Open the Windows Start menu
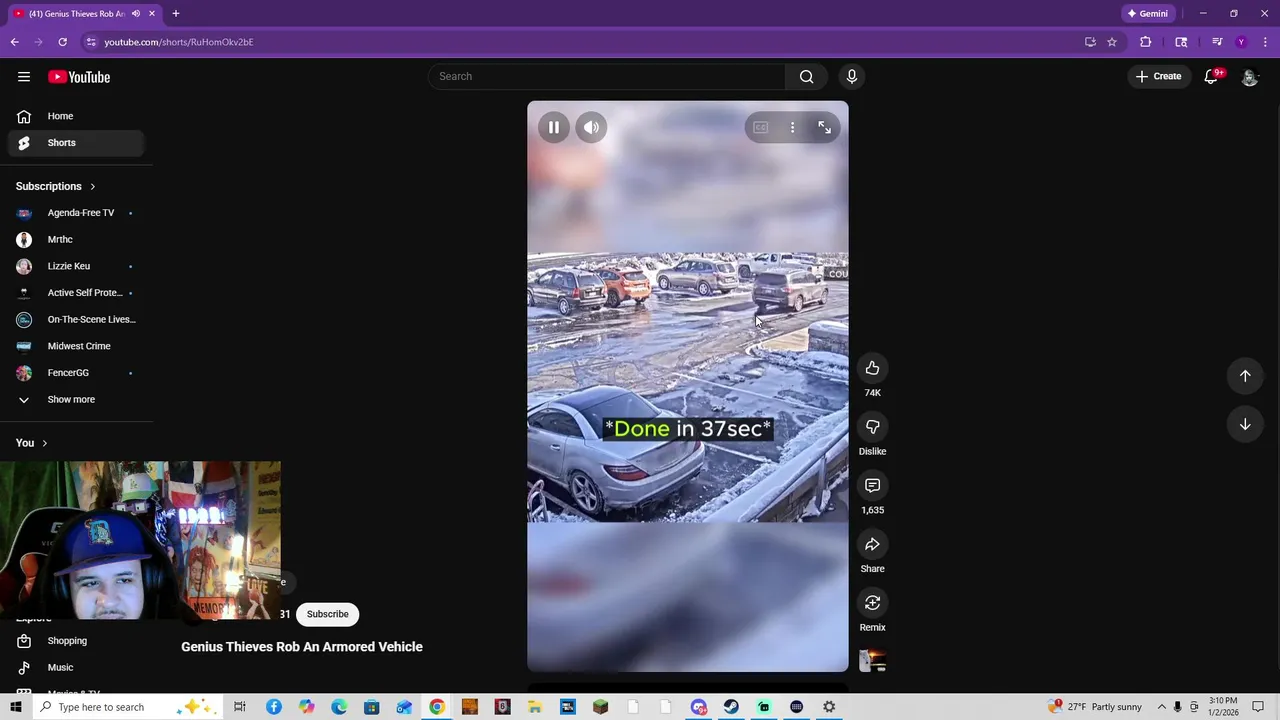 (15, 707)
